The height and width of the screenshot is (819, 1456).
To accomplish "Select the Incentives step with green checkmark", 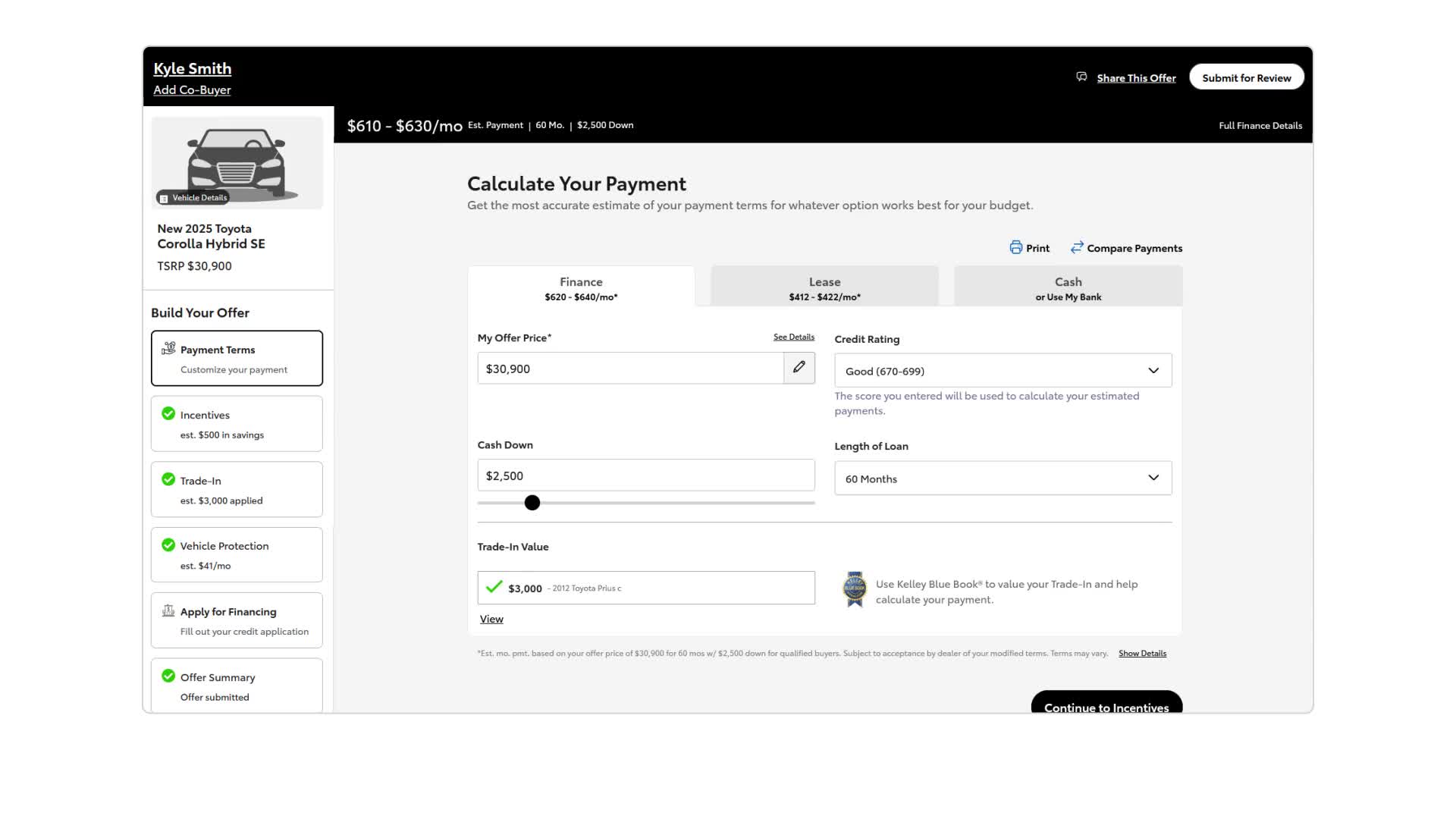I will pos(237,424).
